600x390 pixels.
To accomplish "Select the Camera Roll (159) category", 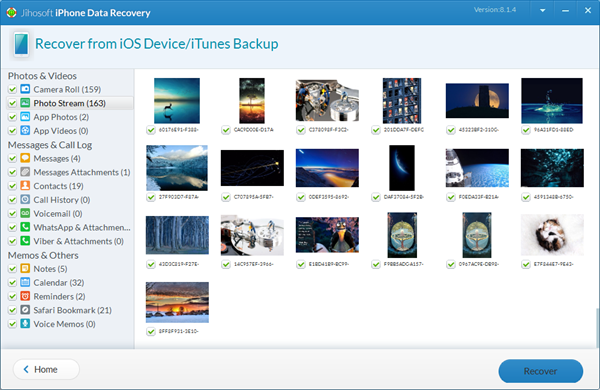I will [67, 89].
